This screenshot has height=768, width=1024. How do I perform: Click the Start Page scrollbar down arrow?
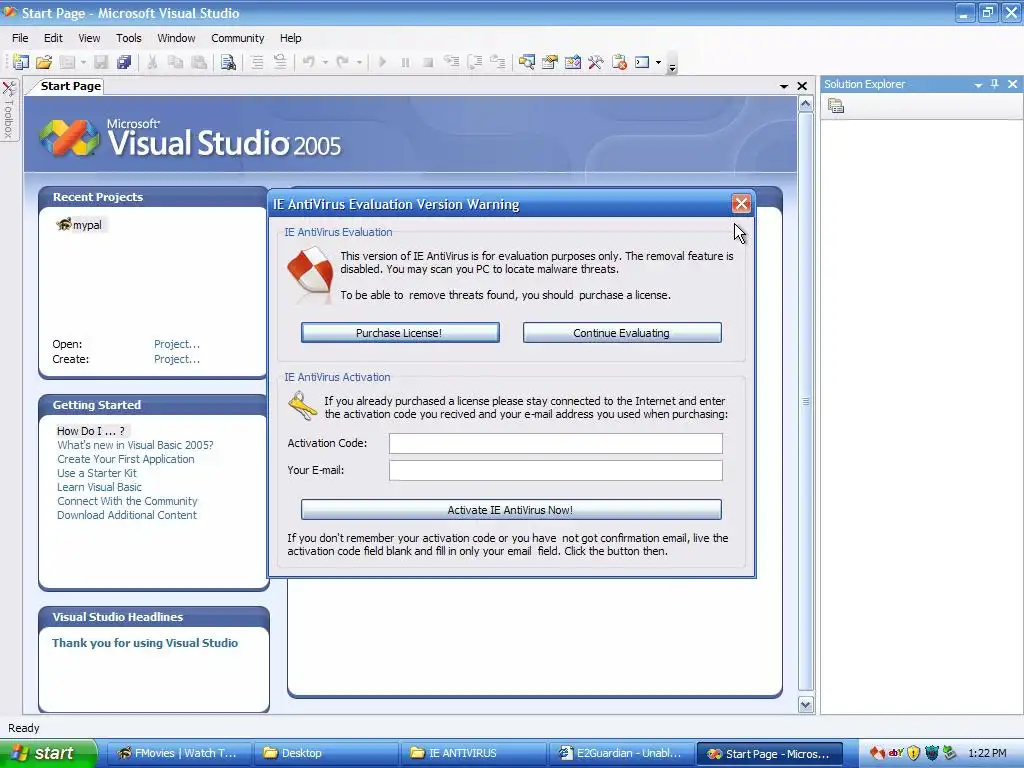coord(805,705)
